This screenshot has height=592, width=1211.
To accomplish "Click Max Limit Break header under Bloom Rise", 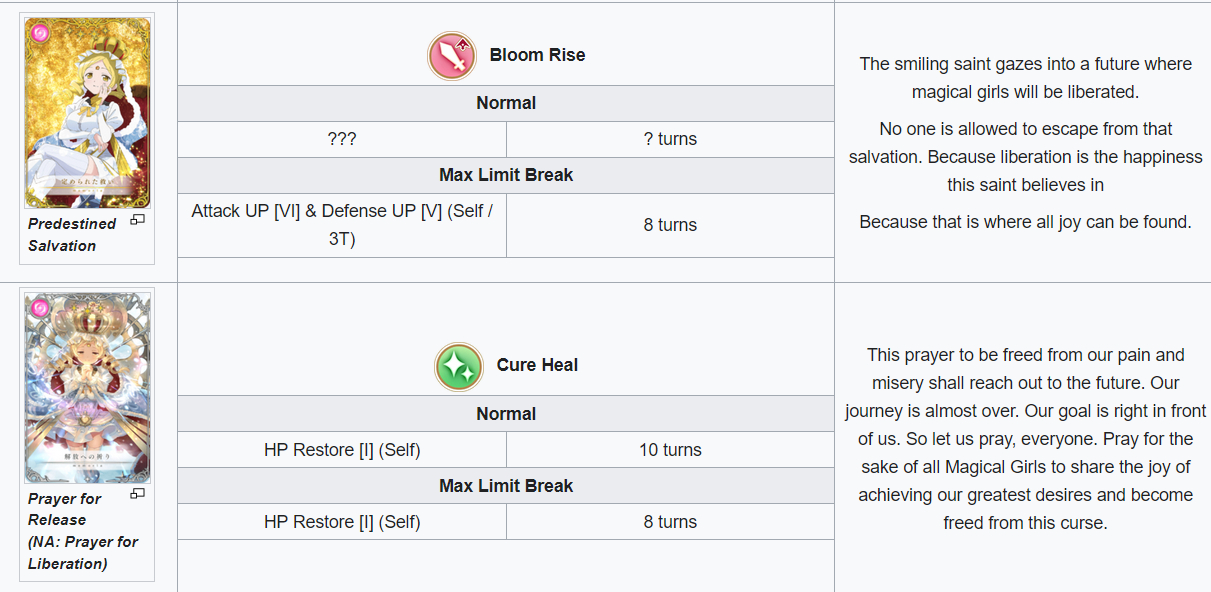I will tap(506, 175).
